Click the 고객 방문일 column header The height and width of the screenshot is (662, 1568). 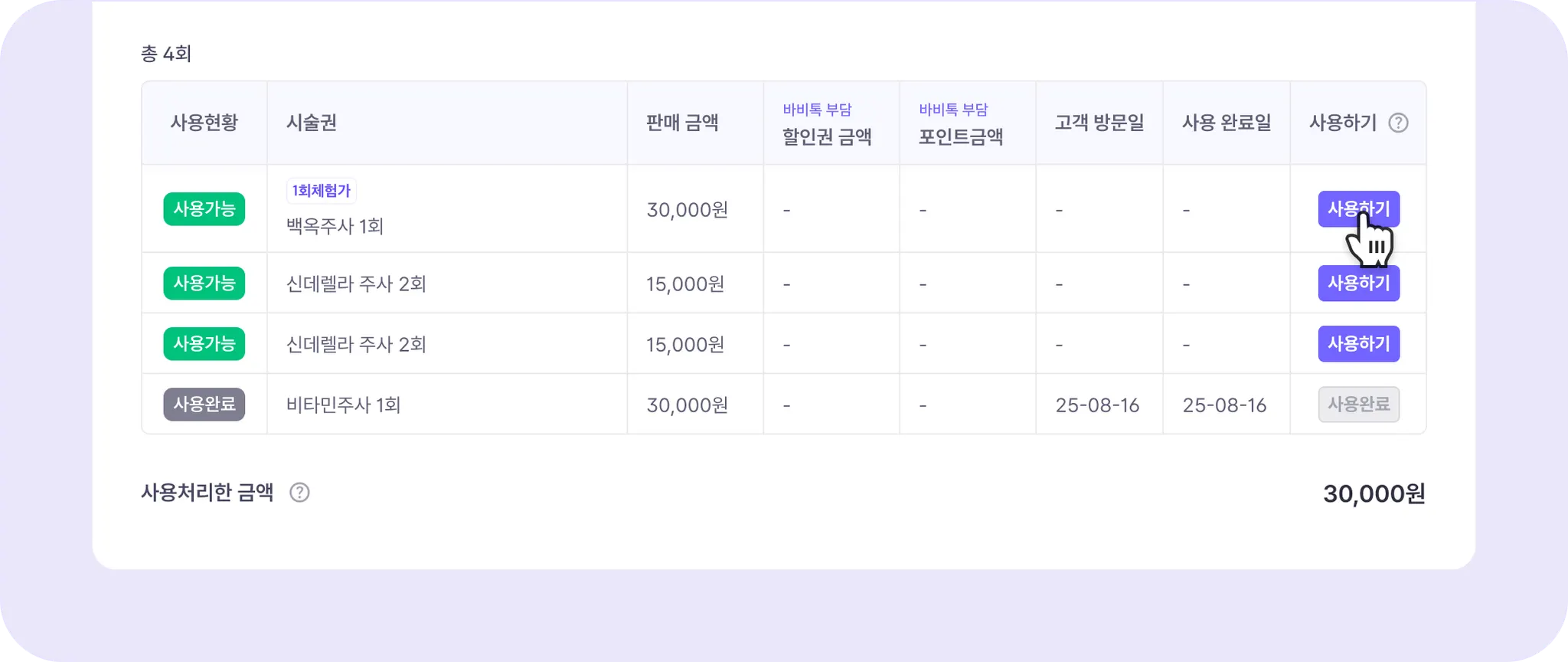[x=1099, y=123]
